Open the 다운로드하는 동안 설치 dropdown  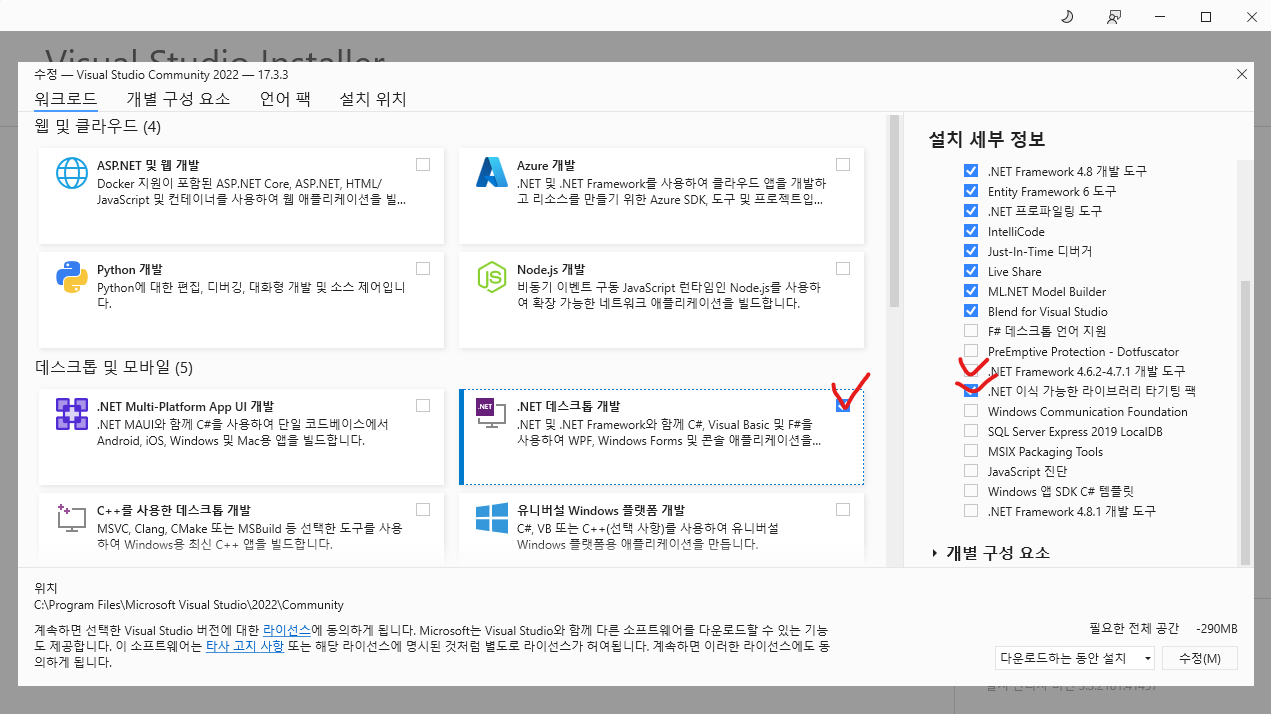[x=1075, y=658]
